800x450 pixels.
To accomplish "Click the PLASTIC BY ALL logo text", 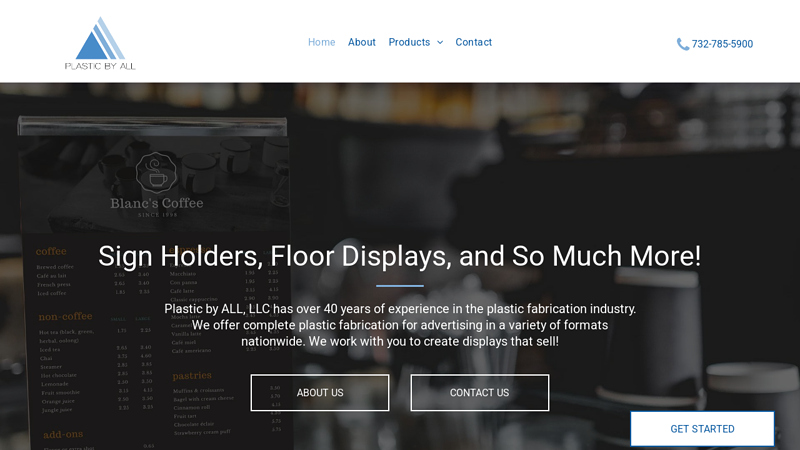I will [100, 66].
